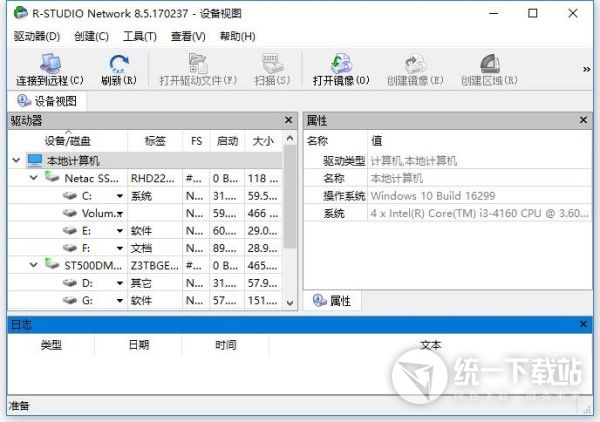The image size is (600, 422).
Task: Select the E: partition disk icon
Action: point(70,230)
